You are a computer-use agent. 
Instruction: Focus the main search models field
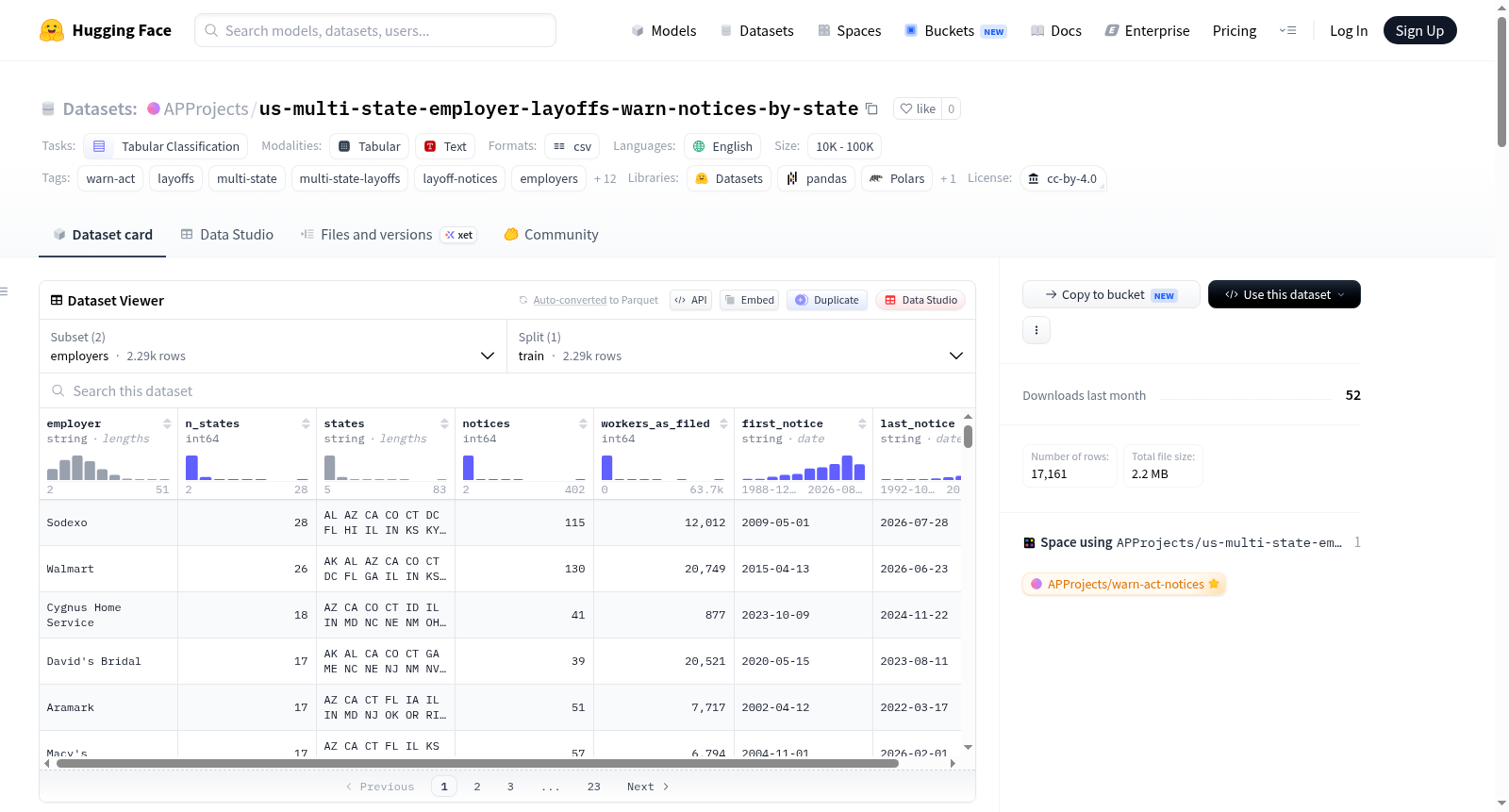pos(375,30)
